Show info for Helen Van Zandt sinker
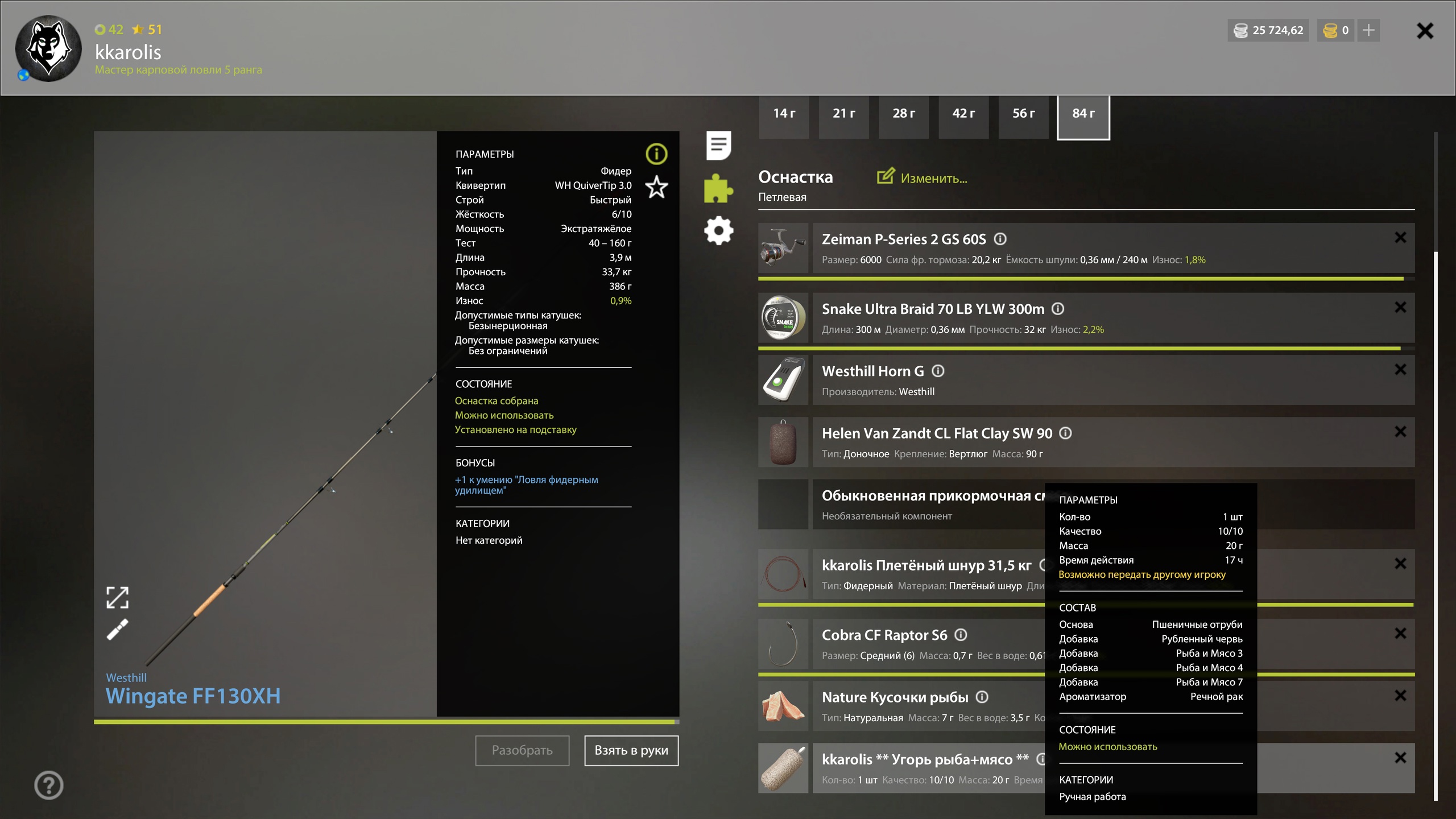The height and width of the screenshot is (819, 1456). tap(1066, 433)
